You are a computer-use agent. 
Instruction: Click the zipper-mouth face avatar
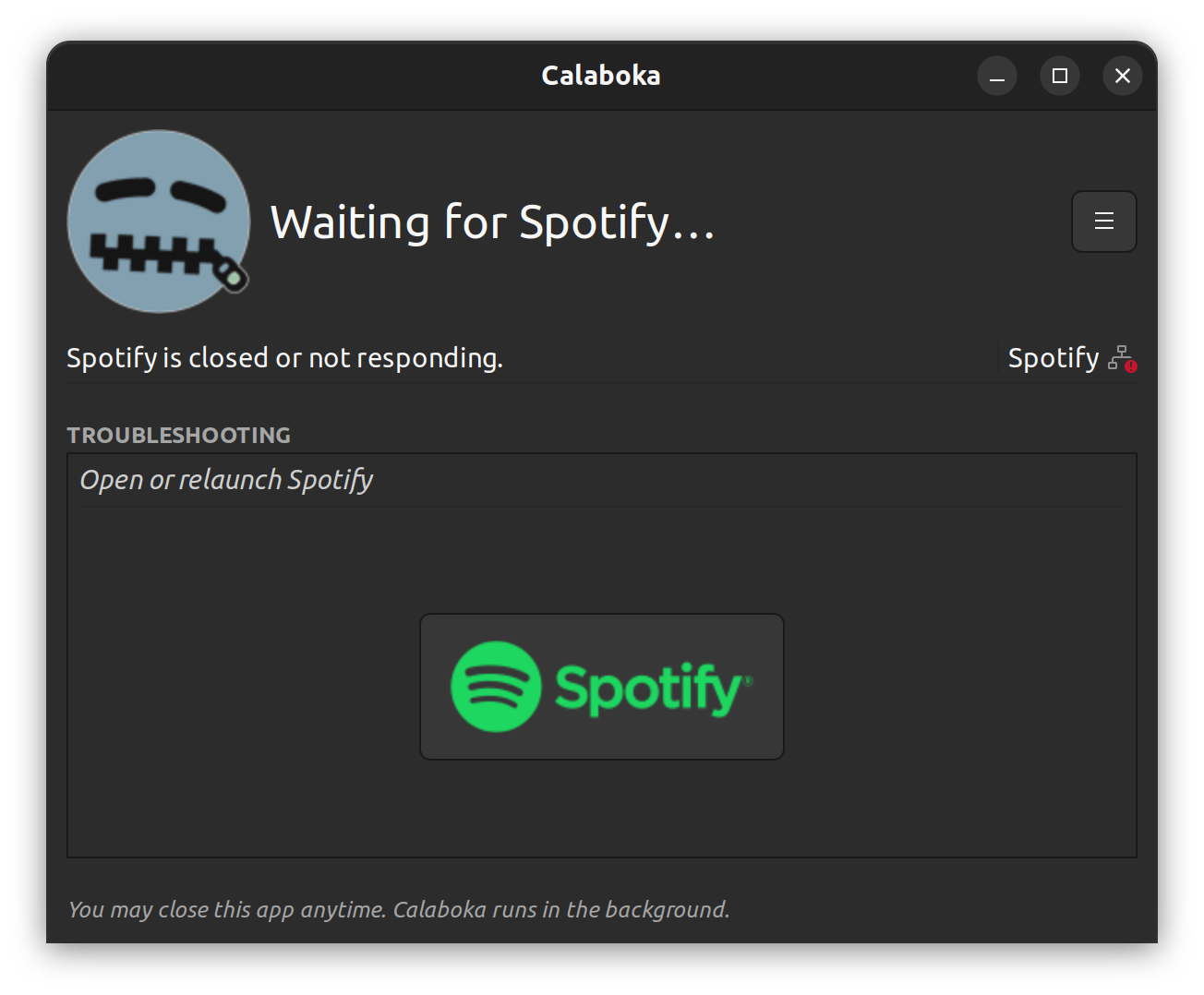(x=159, y=222)
